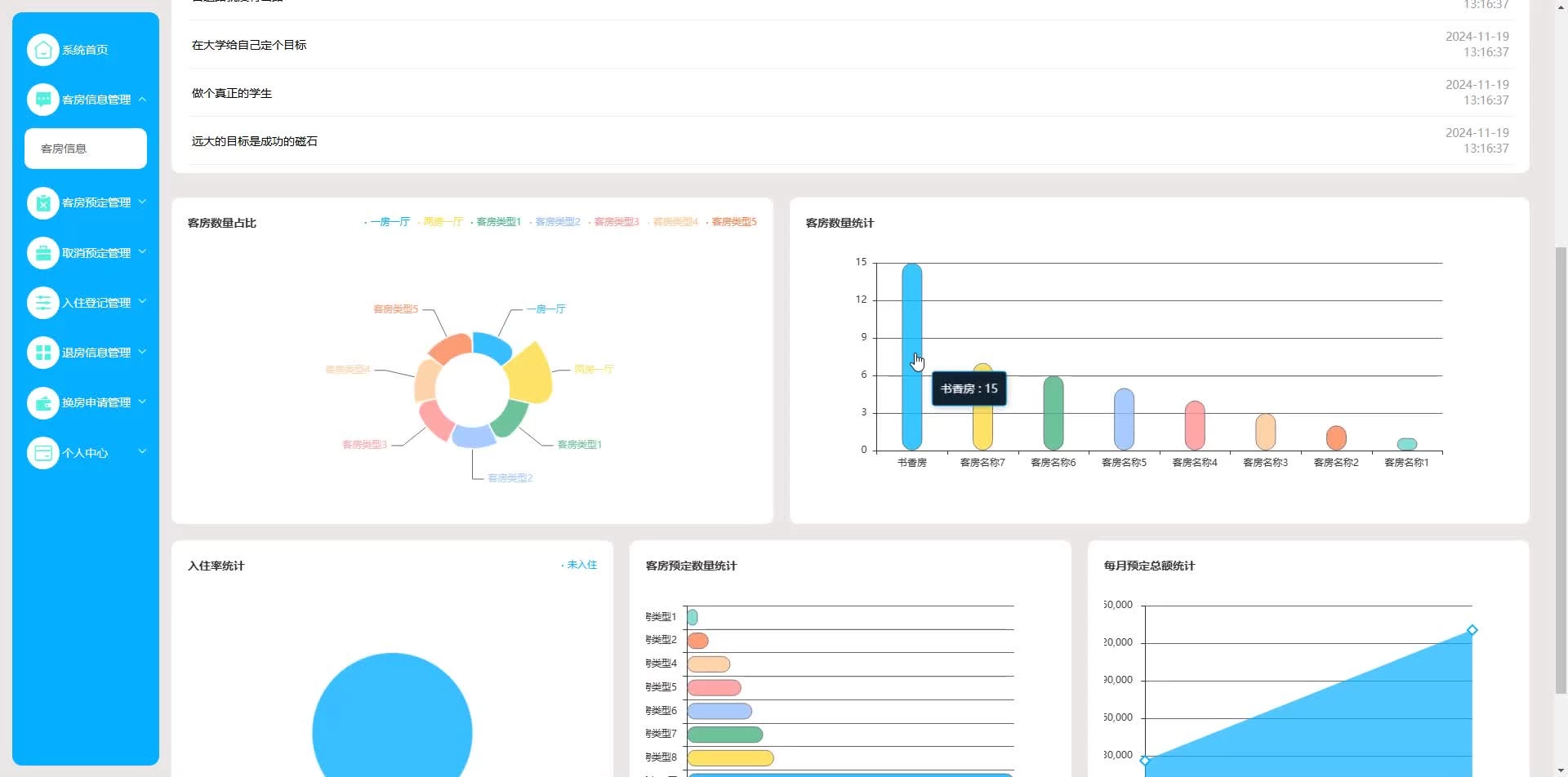
Task: Click the pink 类型5 horizontal bar
Action: coord(714,688)
